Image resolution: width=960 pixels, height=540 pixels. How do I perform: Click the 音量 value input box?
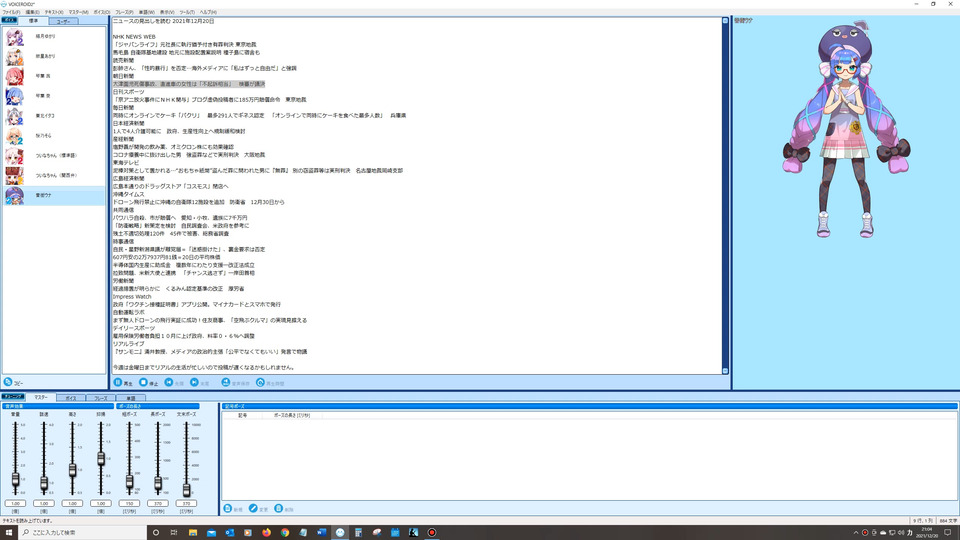point(15,503)
